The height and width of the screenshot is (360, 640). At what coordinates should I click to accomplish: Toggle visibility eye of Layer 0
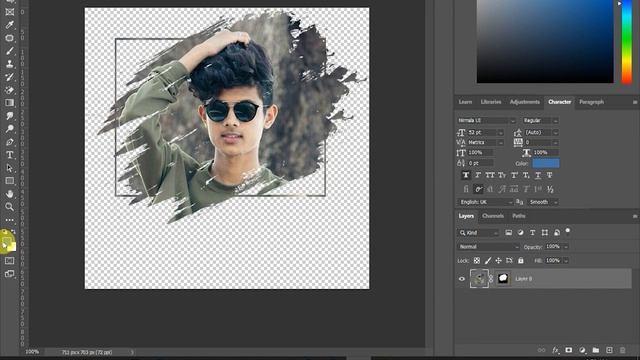pos(462,279)
